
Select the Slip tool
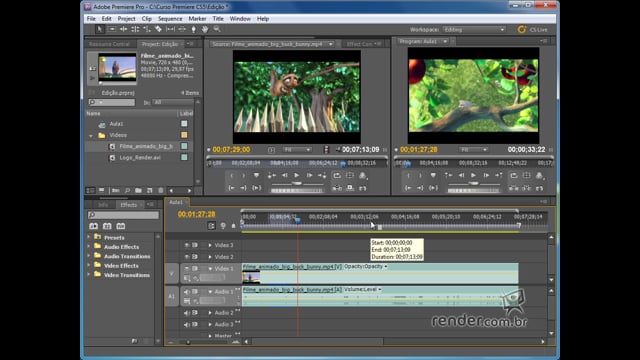tap(170, 29)
